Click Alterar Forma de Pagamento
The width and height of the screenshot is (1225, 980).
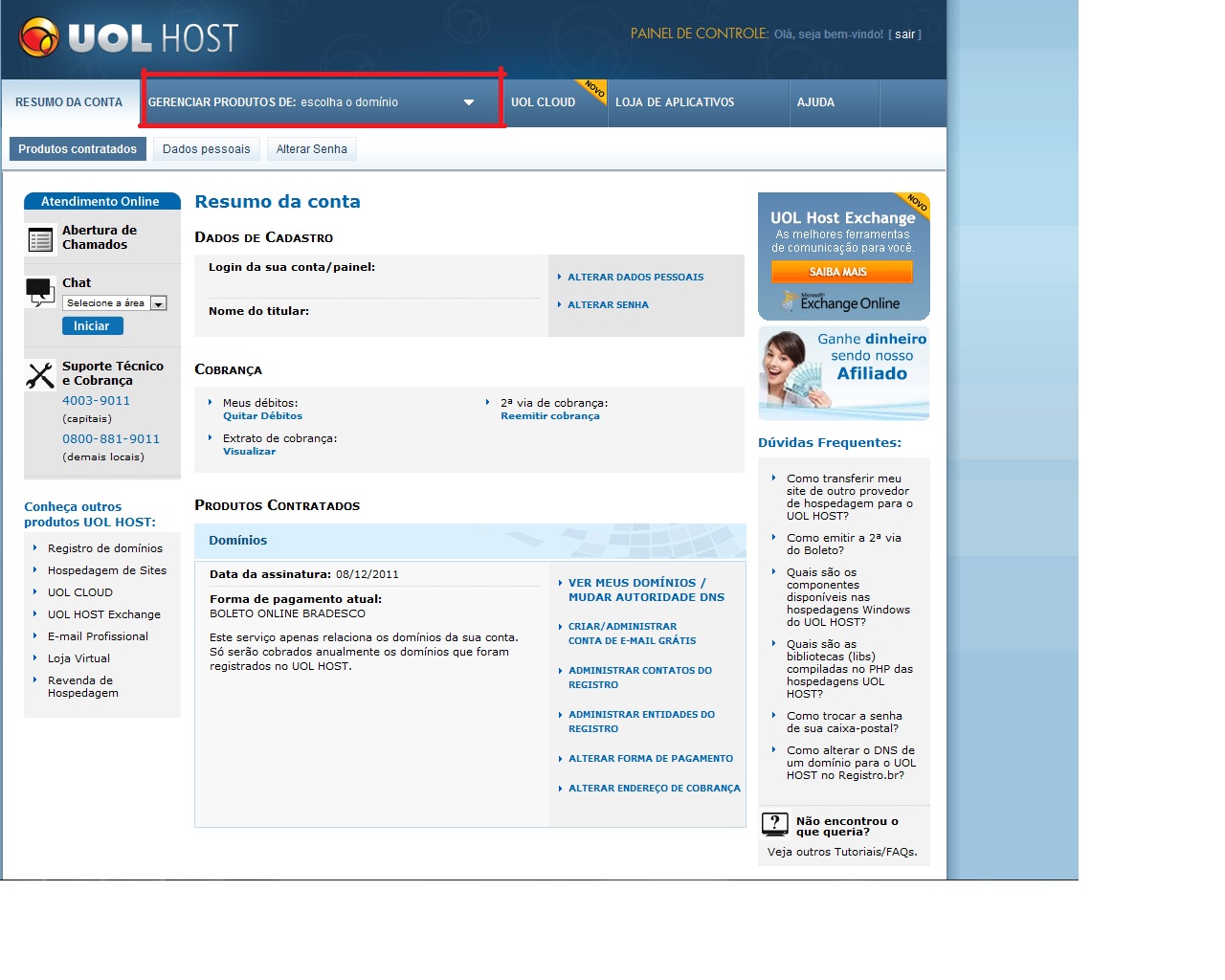[x=651, y=759]
